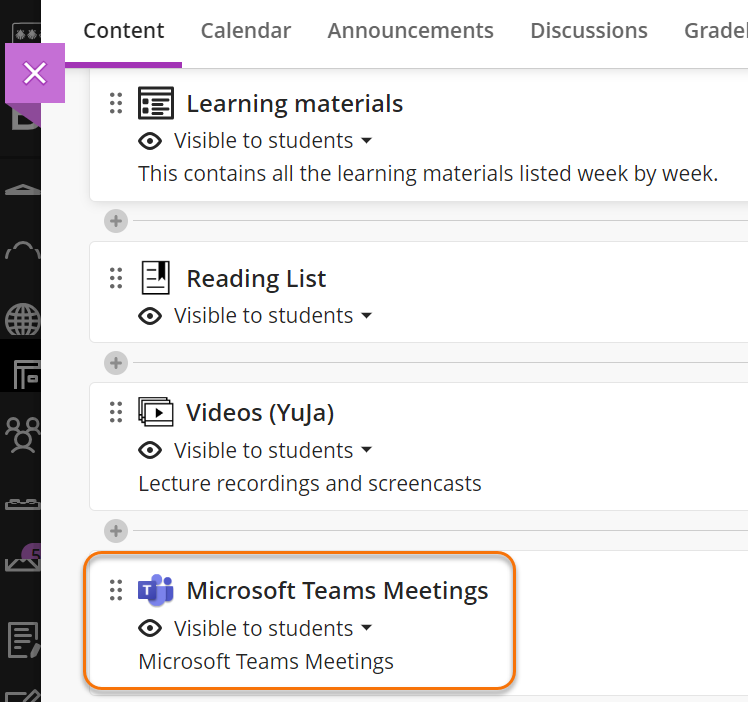Add content with plus button below Learning materials
Screen dimensions: 748x702
117,221
